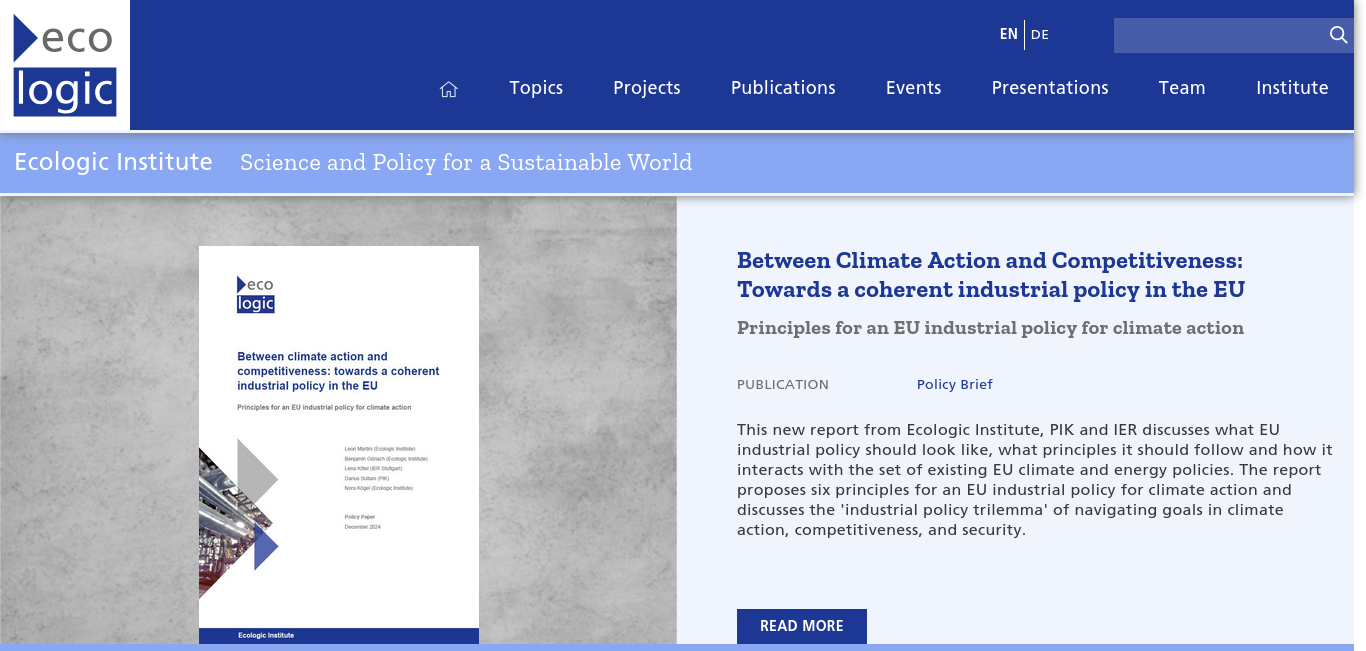Screen dimensions: 1366x651
Task: Open the Between Climate Action and Competitiveness headline
Action: (991, 275)
